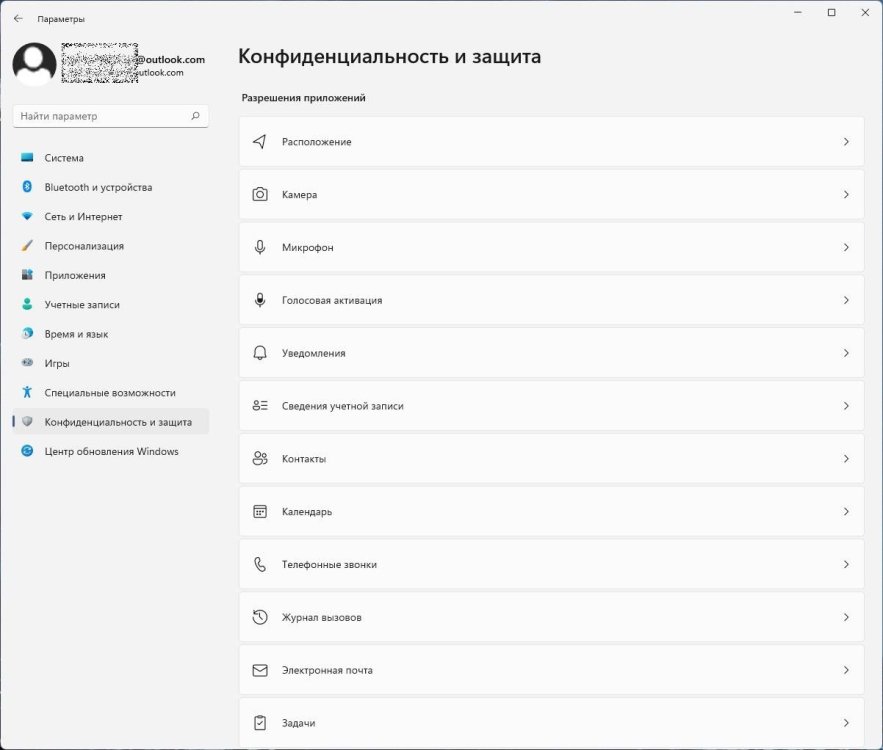Click the user account avatar
This screenshot has width=883, height=750.
(x=34, y=64)
